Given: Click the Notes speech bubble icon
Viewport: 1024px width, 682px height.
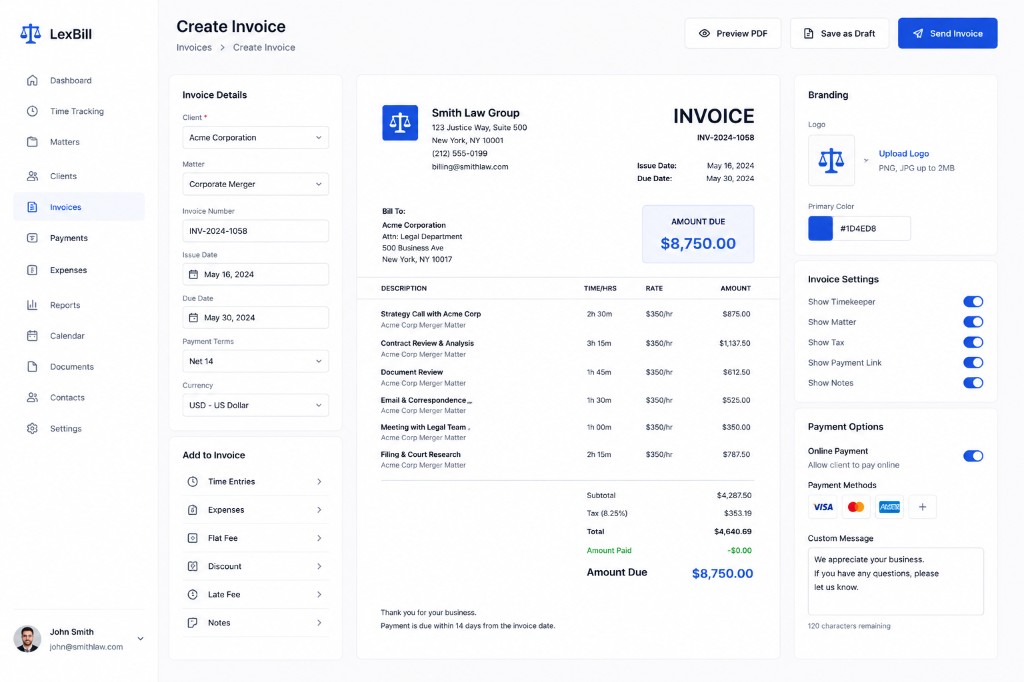Looking at the screenshot, I should coord(193,623).
